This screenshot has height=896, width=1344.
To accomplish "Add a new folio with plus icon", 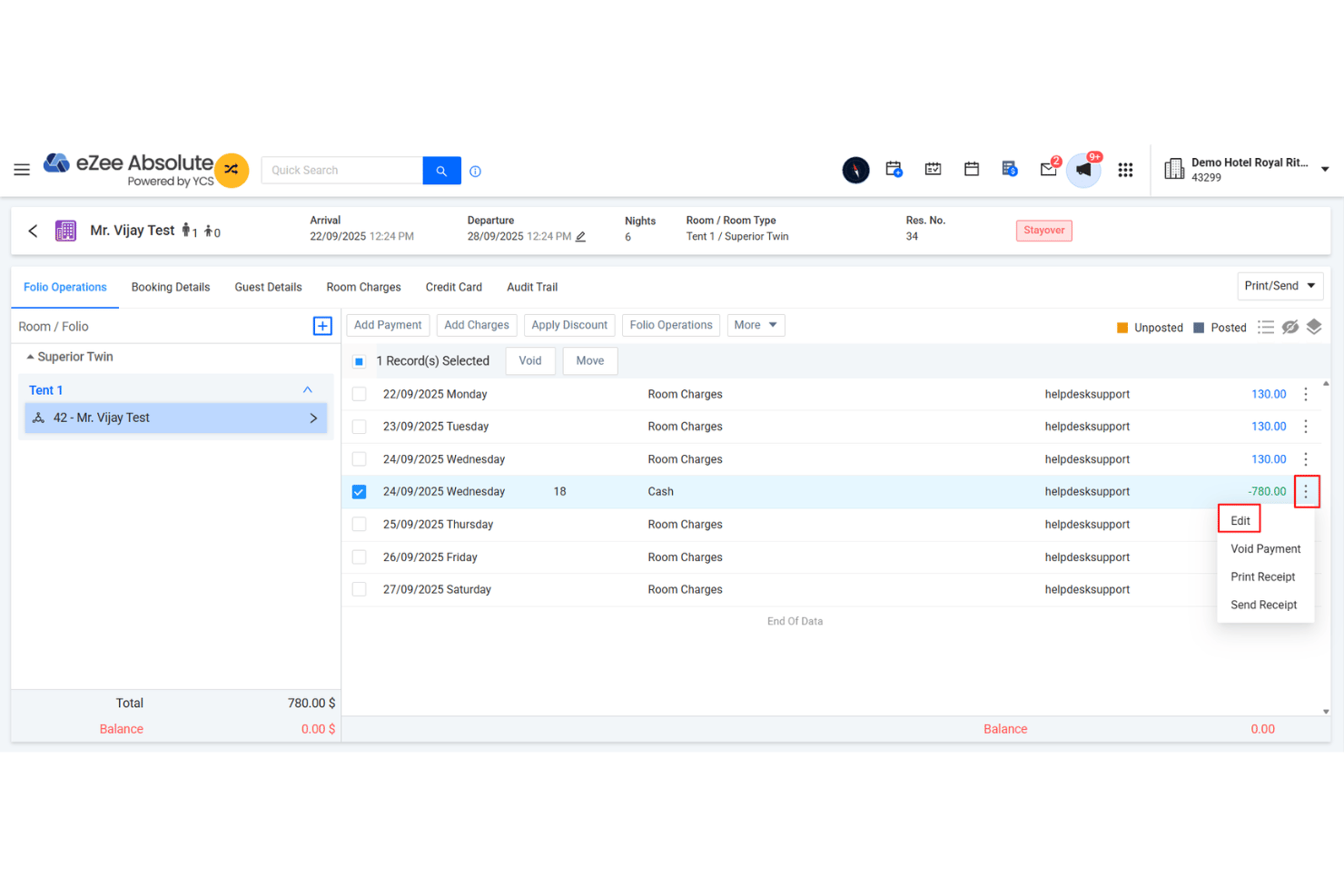I will [322, 326].
